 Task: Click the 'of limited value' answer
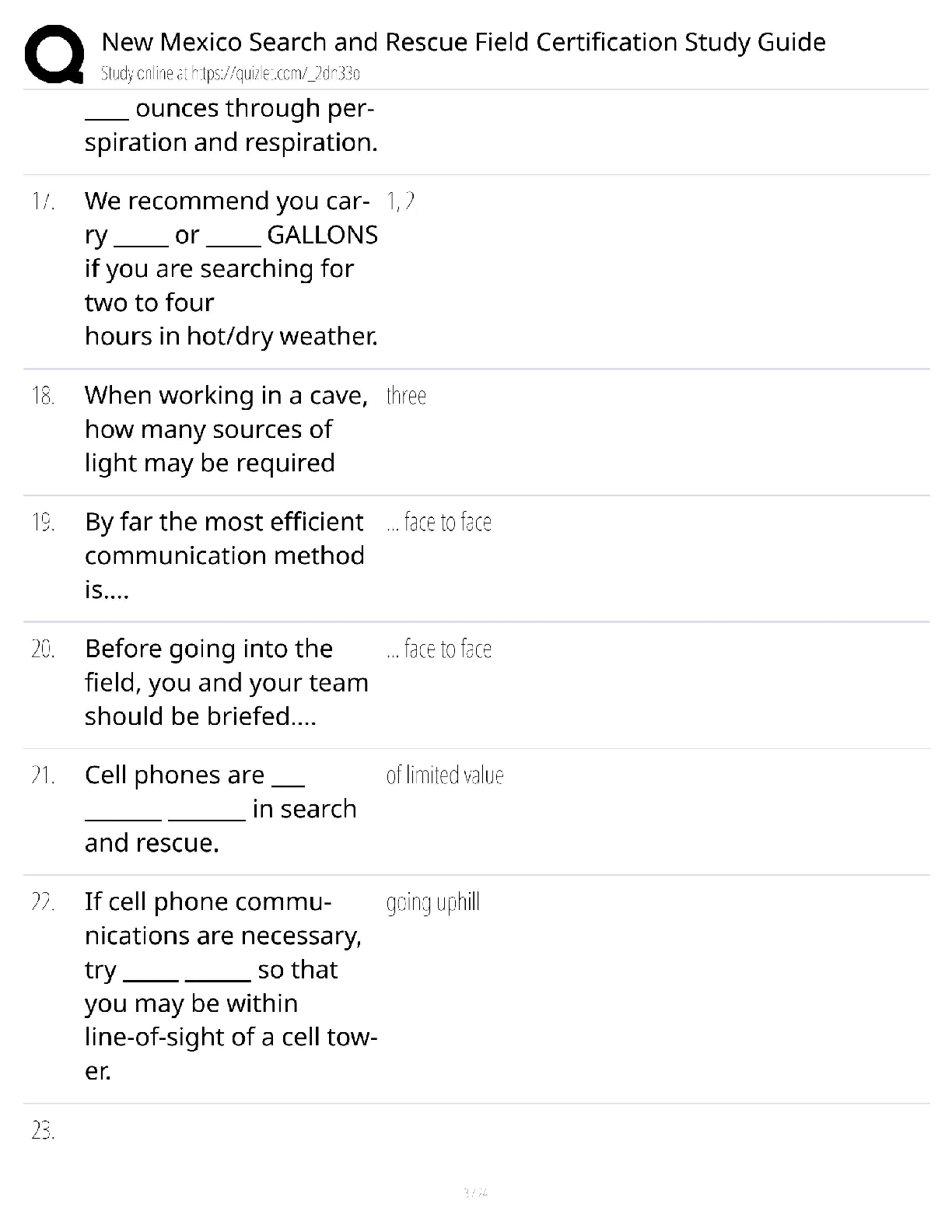[445, 775]
